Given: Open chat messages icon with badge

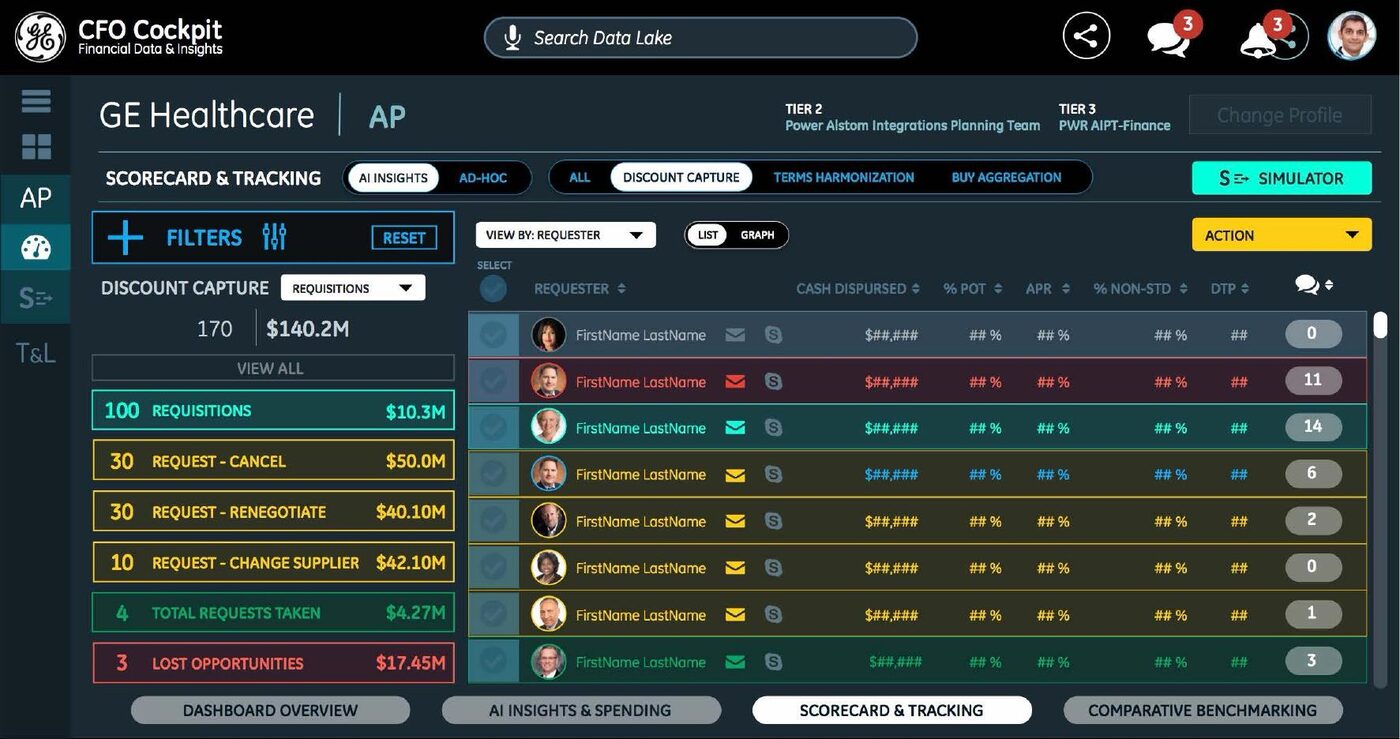Looking at the screenshot, I should pos(1171,37).
